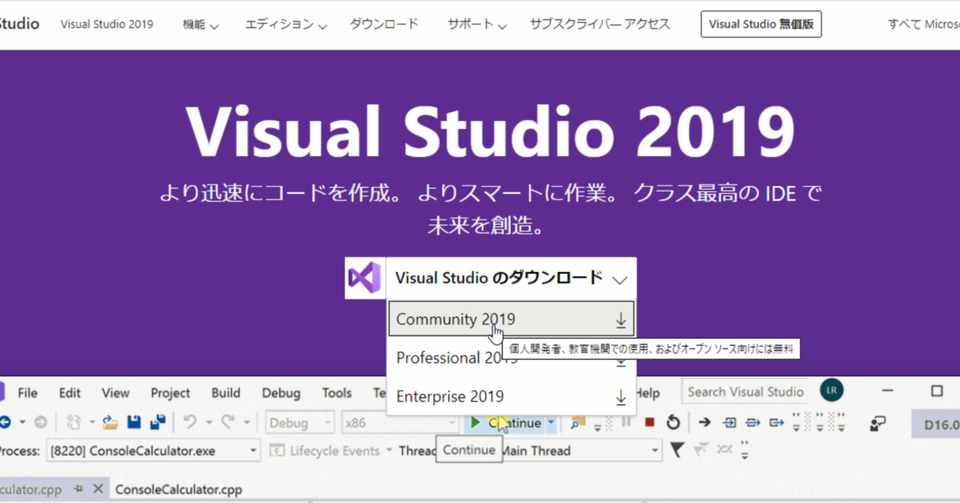
Task: Pause debugging with the Break All icon
Action: click(x=626, y=422)
